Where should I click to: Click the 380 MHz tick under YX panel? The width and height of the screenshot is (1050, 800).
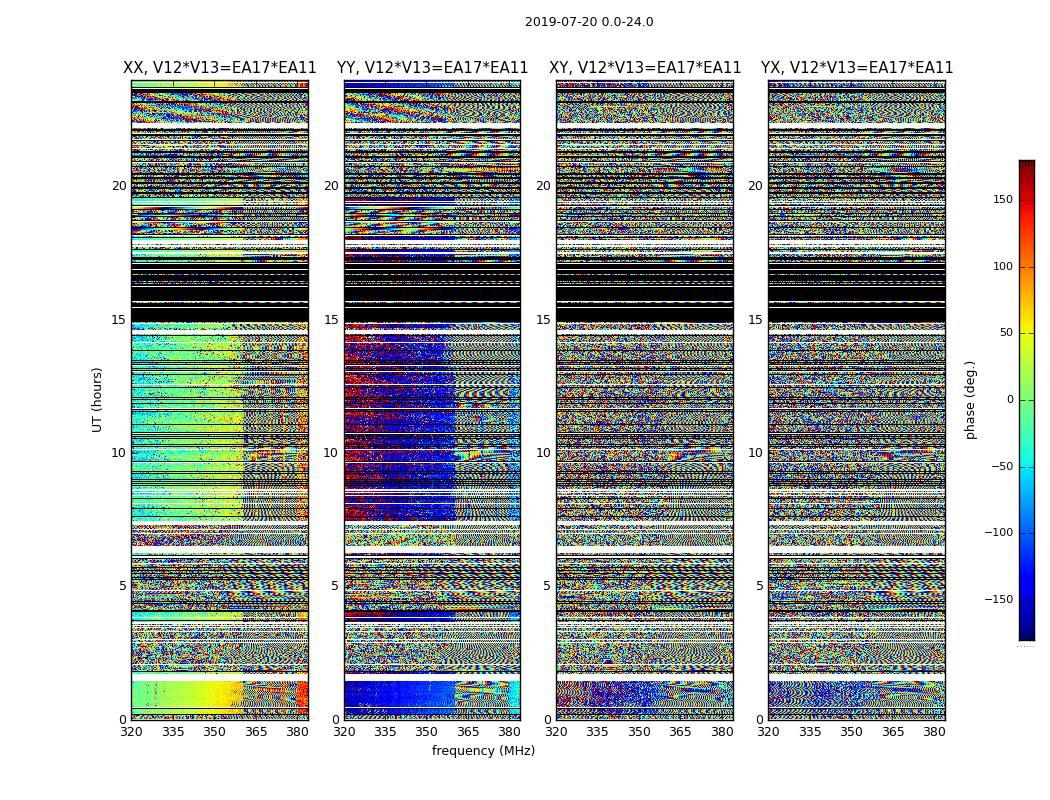click(x=934, y=732)
